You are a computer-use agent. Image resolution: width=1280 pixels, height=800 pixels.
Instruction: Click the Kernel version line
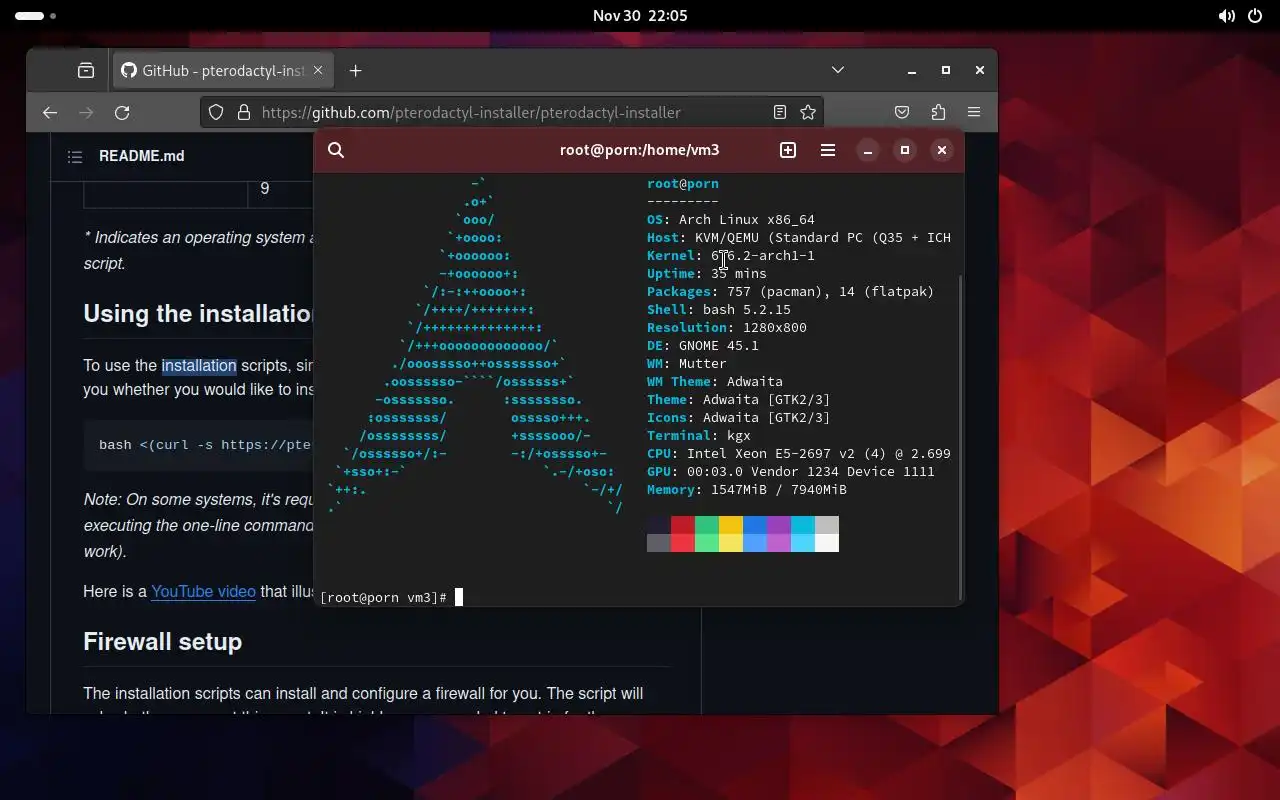[x=731, y=256]
